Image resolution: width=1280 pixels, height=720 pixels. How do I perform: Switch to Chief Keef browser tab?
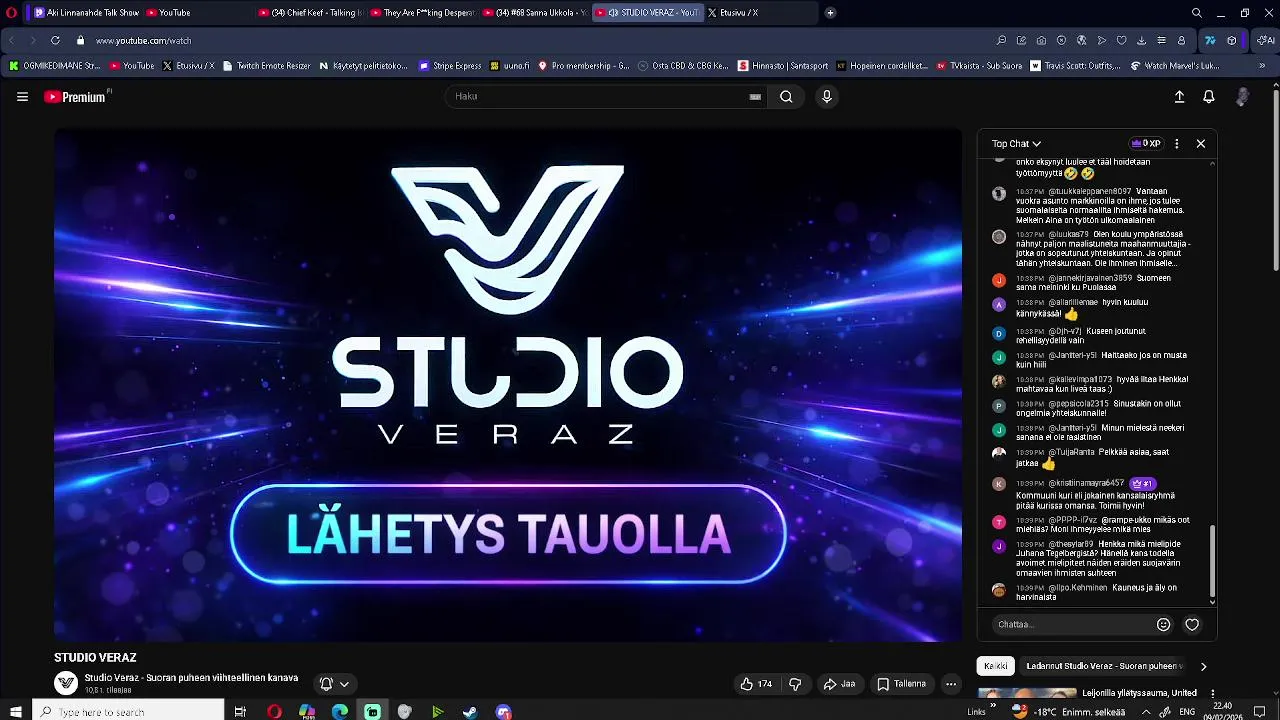tap(310, 13)
